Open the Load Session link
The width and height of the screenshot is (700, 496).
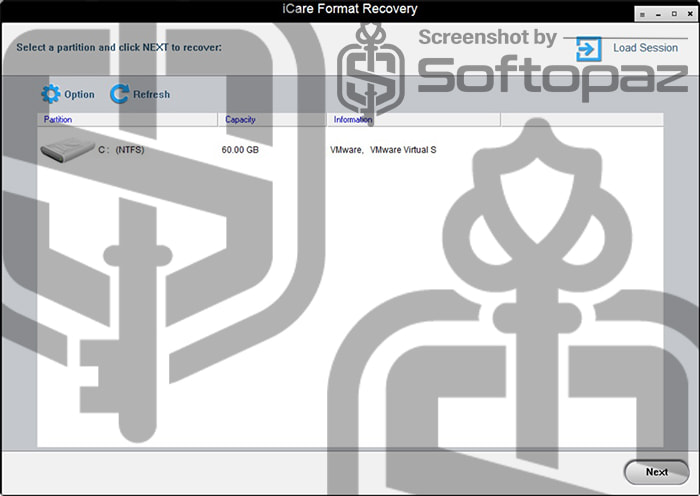tap(645, 48)
